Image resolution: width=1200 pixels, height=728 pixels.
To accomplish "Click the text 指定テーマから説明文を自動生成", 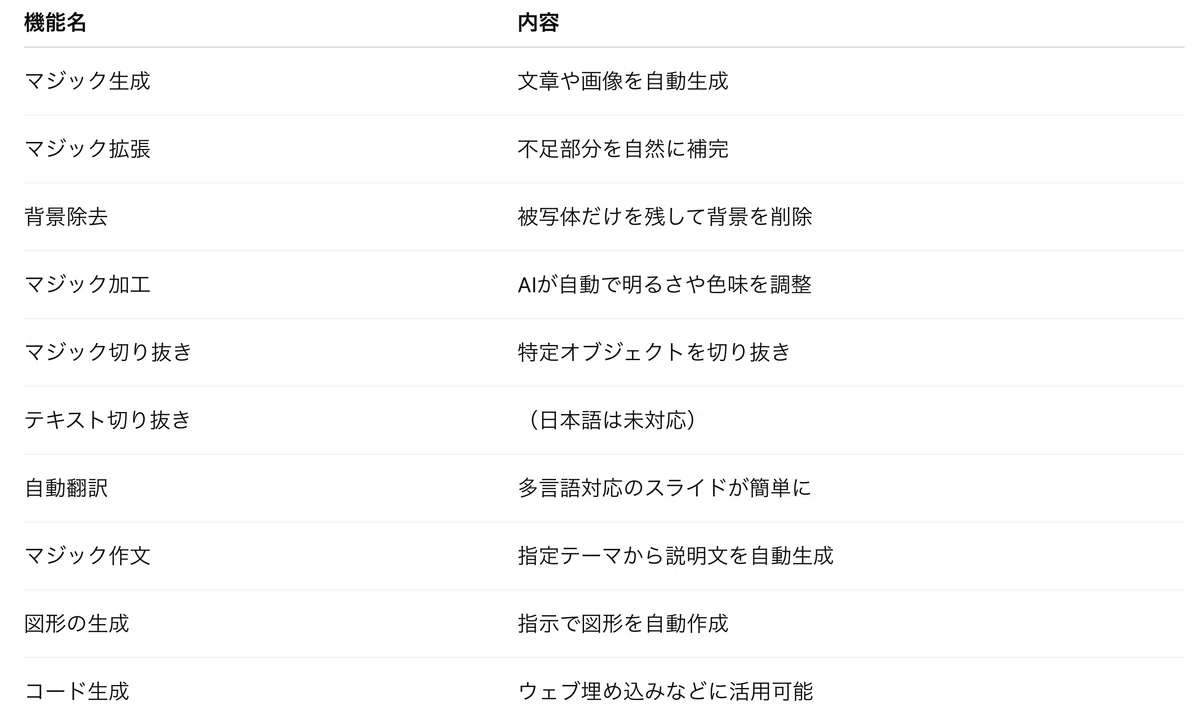I will coord(675,556).
